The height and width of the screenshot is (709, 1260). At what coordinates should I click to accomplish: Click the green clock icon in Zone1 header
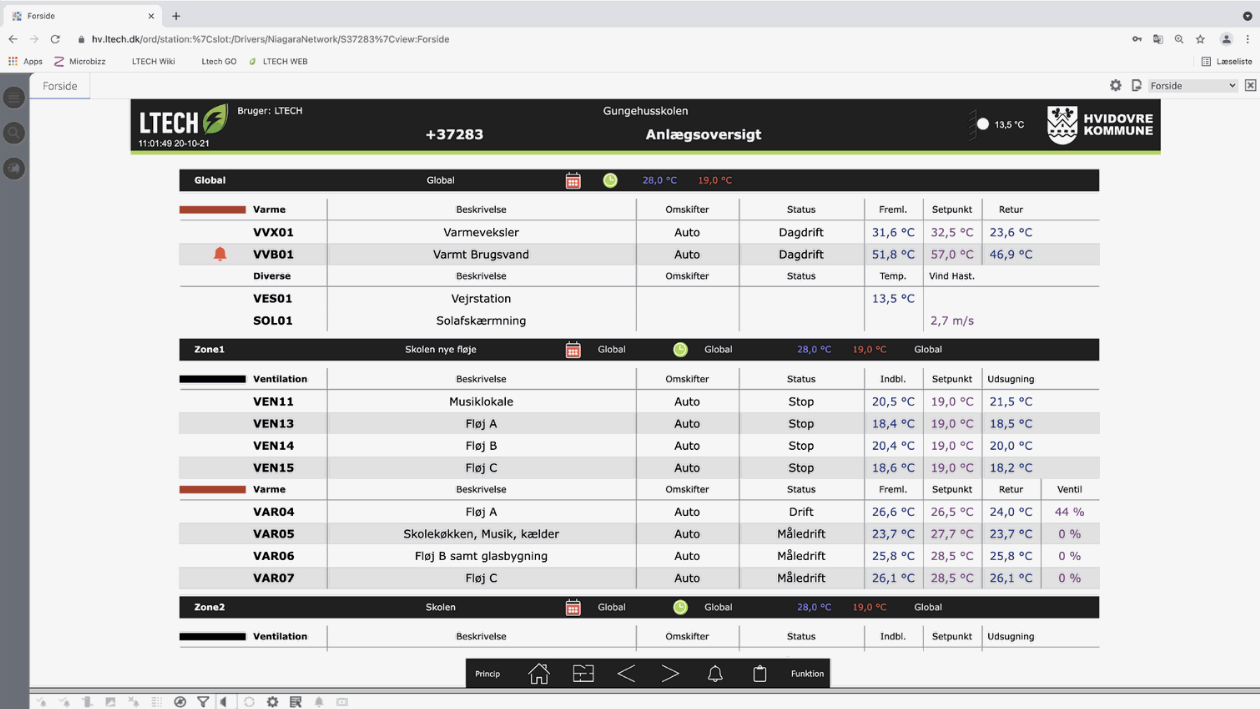(x=680, y=350)
